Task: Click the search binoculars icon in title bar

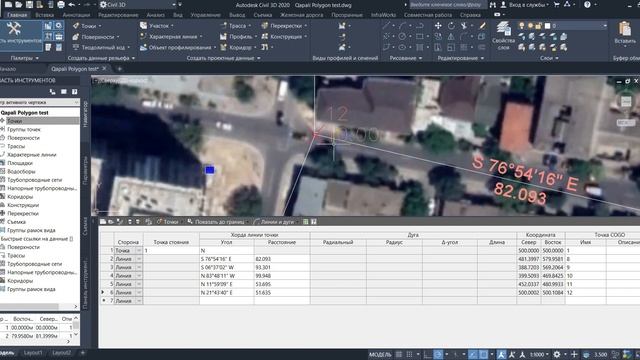Action: 493,4
